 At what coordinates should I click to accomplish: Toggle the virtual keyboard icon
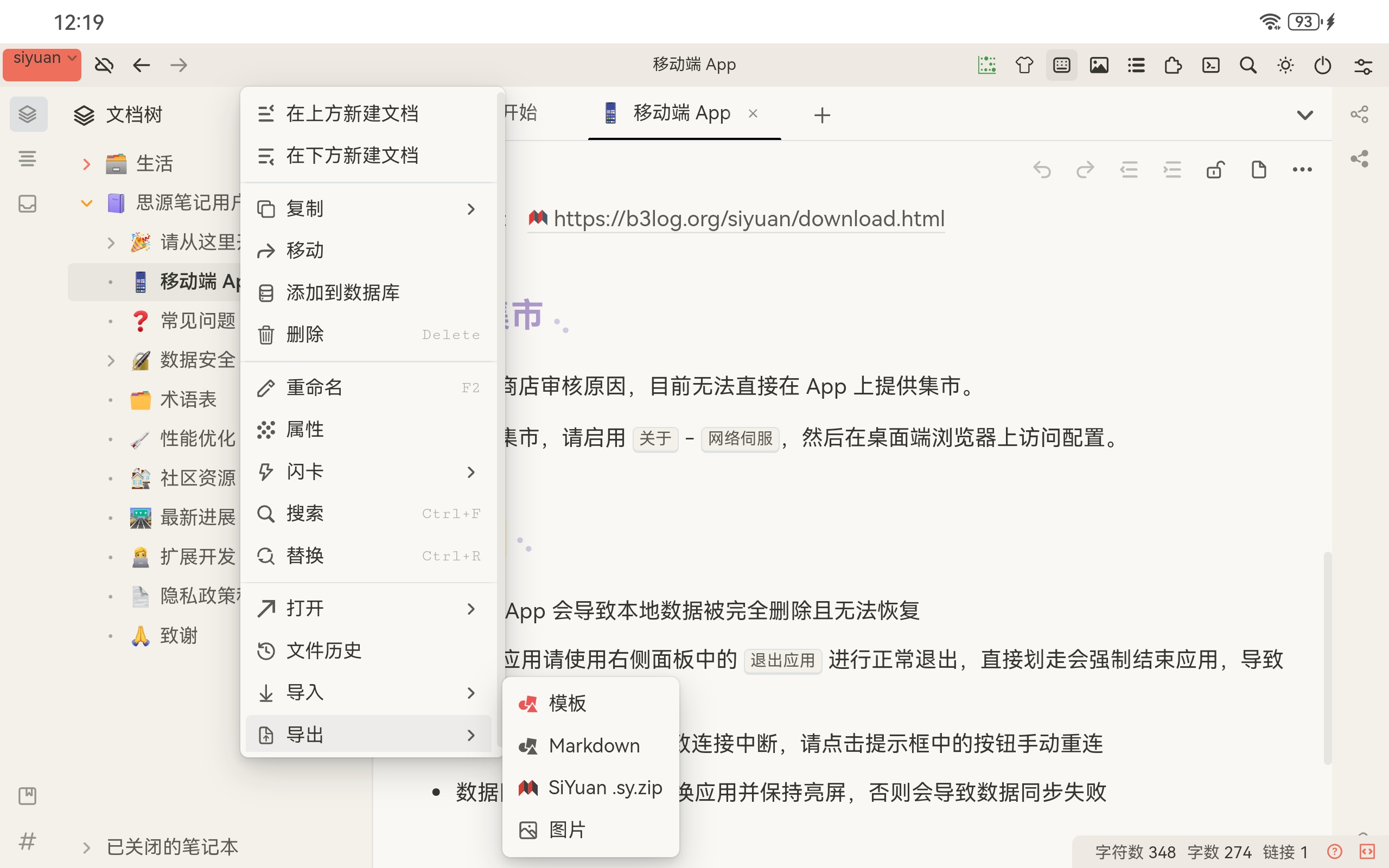click(x=1061, y=65)
